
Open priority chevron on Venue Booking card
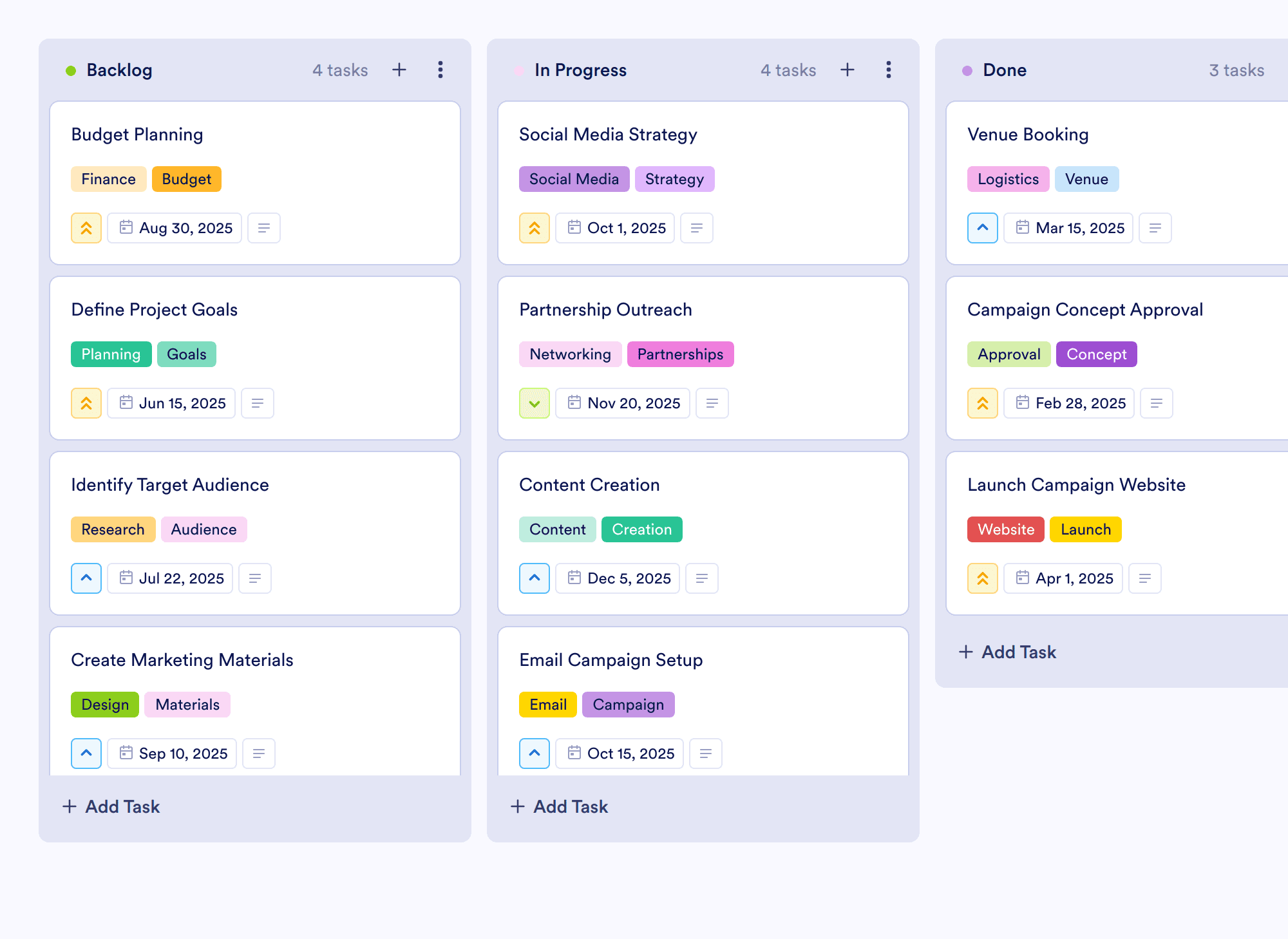983,228
